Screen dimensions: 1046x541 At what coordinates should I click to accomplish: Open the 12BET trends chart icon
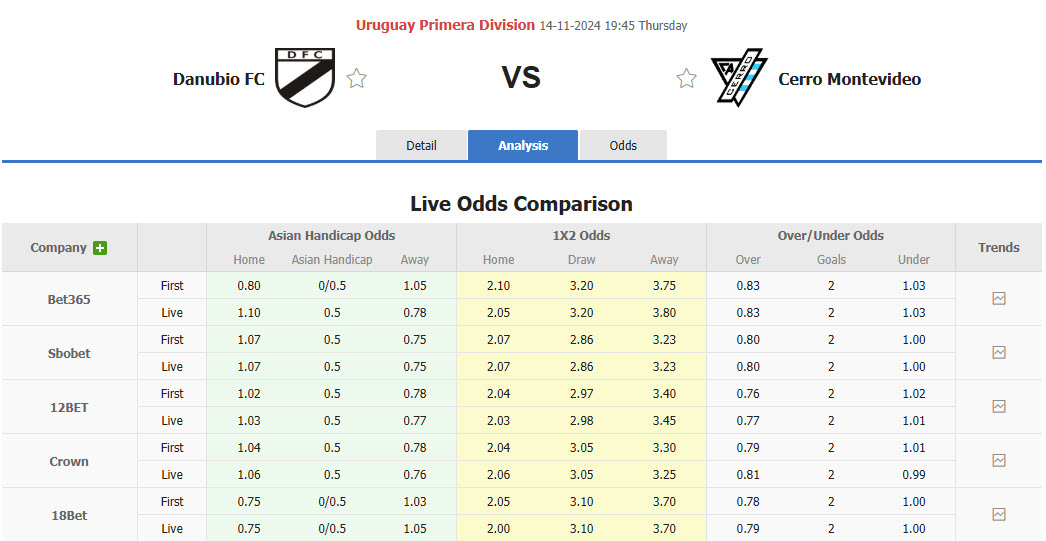[998, 406]
